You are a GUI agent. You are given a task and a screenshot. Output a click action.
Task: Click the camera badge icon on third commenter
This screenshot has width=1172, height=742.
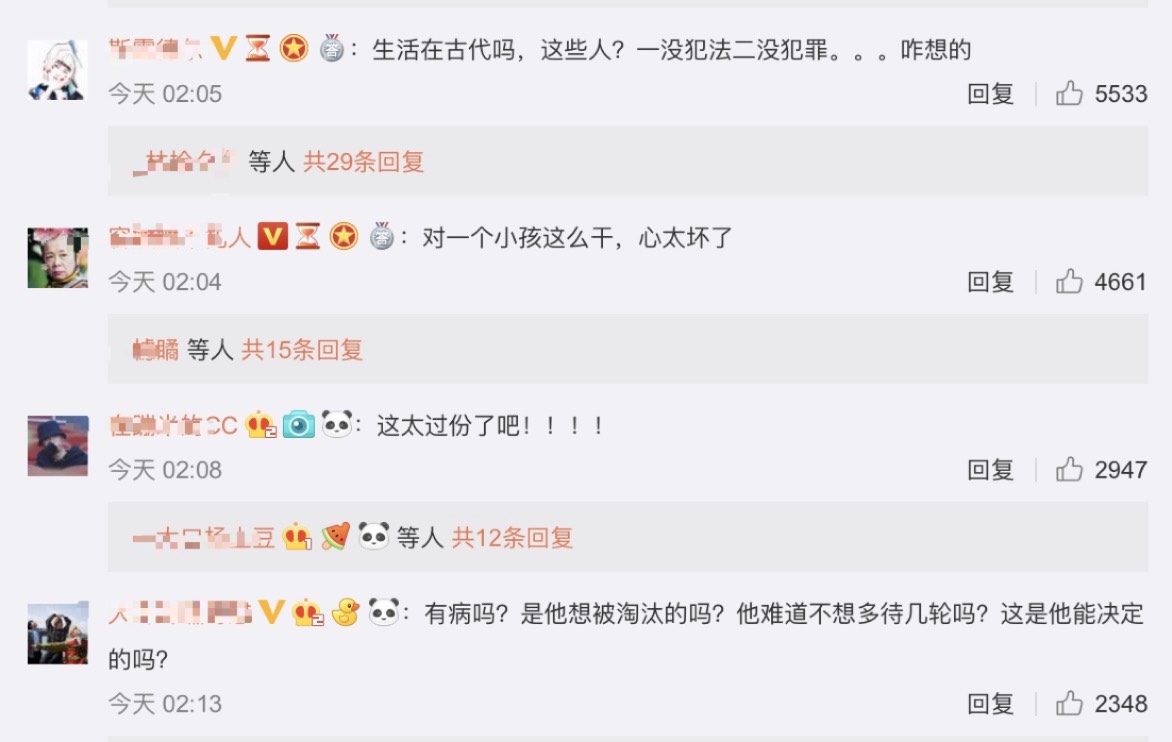pos(298,424)
